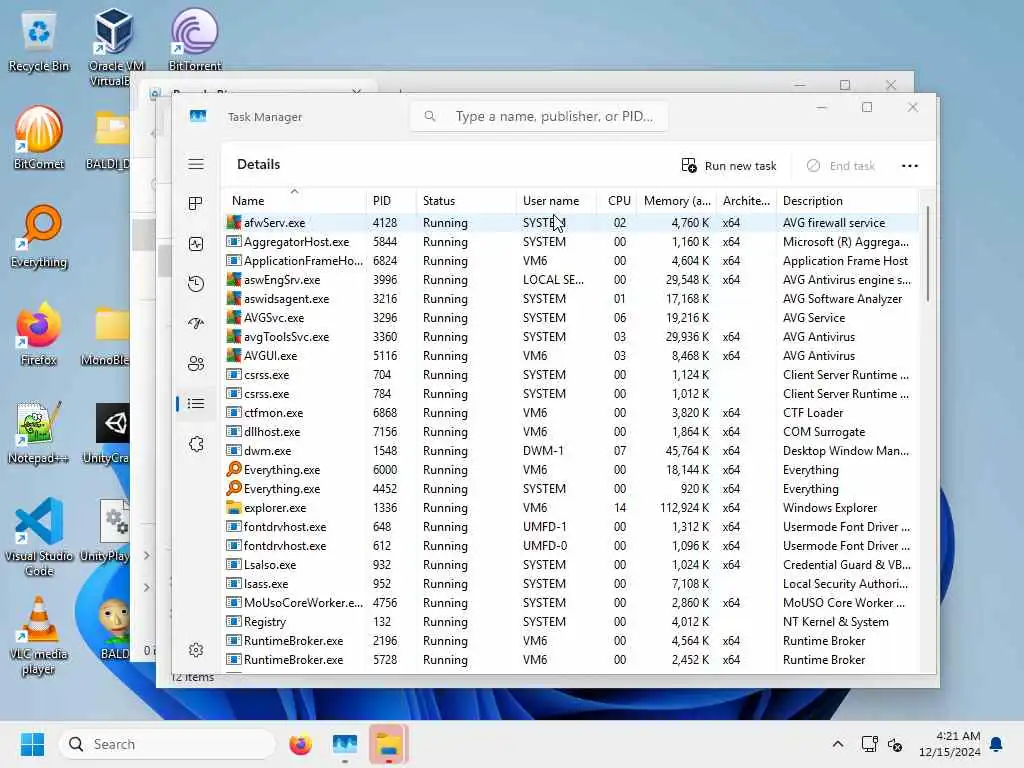Screen dimensions: 1024x768
Task: Open the Startup apps page icon
Action: coord(196,323)
